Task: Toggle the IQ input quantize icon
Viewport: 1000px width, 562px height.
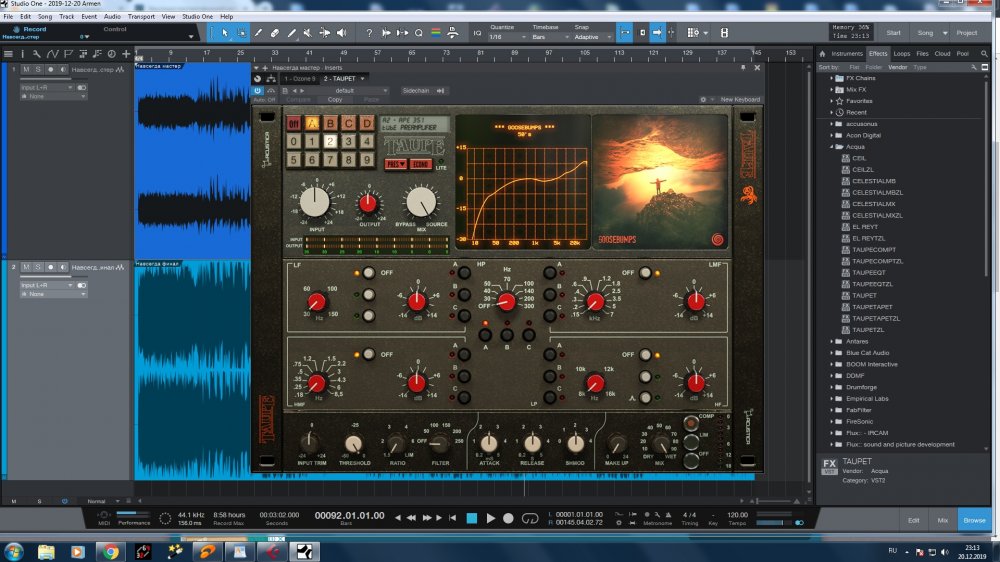Action: pyautogui.click(x=477, y=33)
